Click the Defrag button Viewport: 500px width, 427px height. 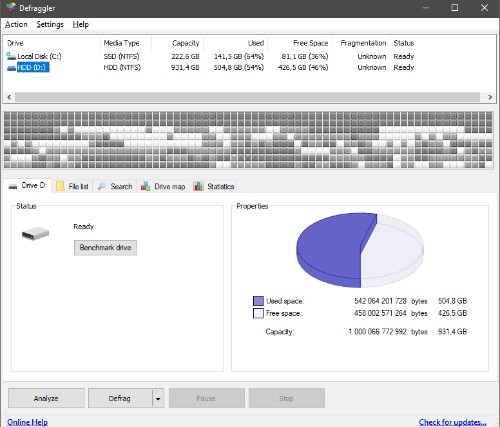tap(120, 398)
